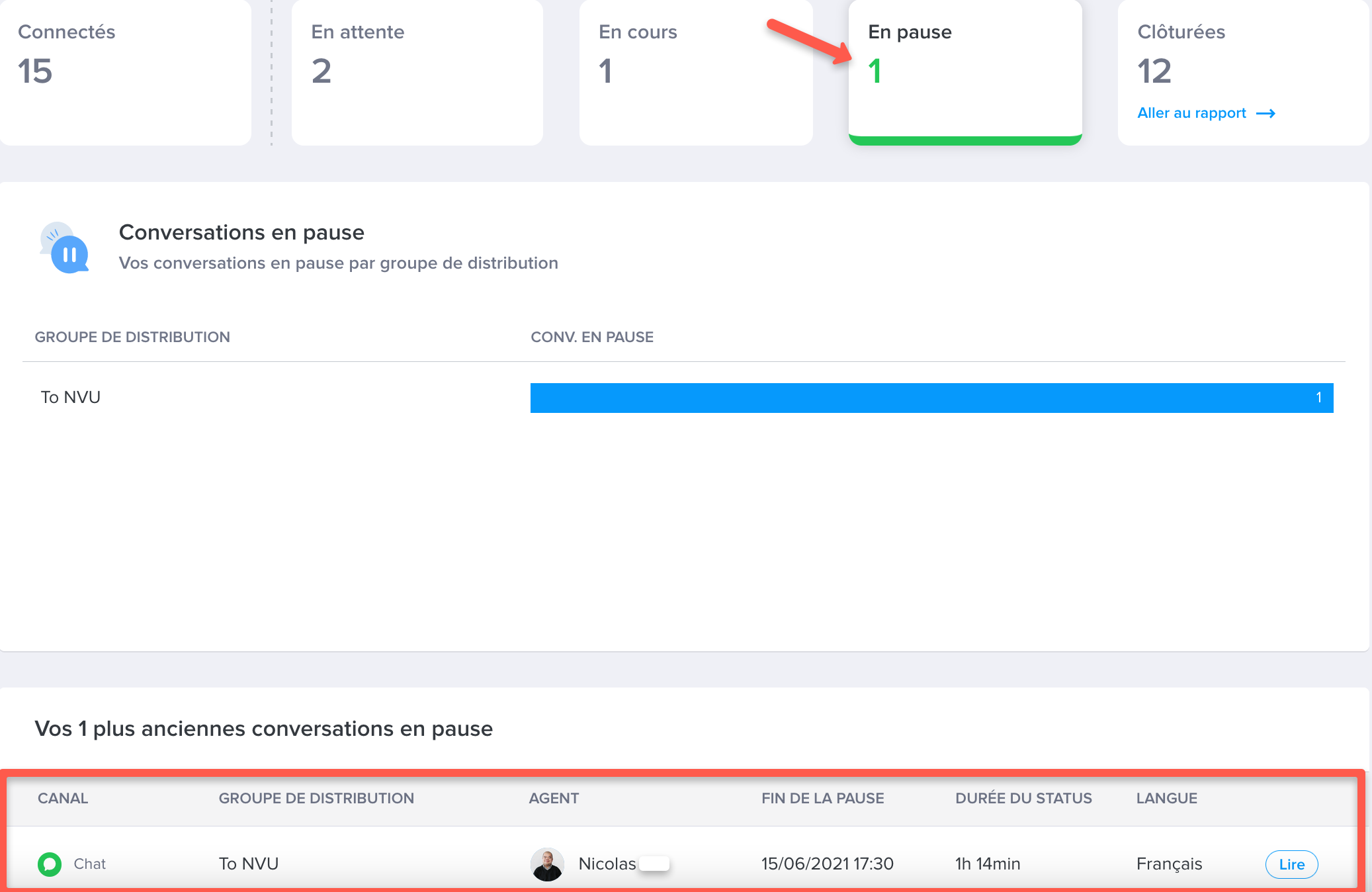Select the Connectés card

click(x=125, y=71)
